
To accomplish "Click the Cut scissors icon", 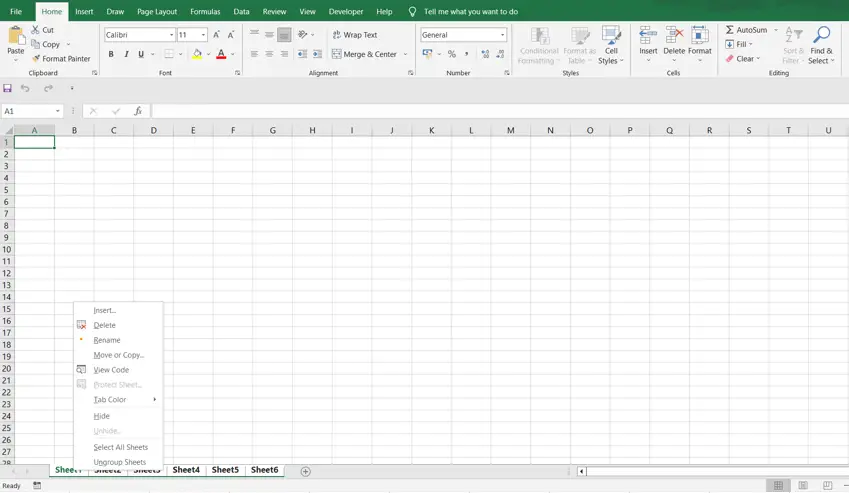I will tap(35, 30).
